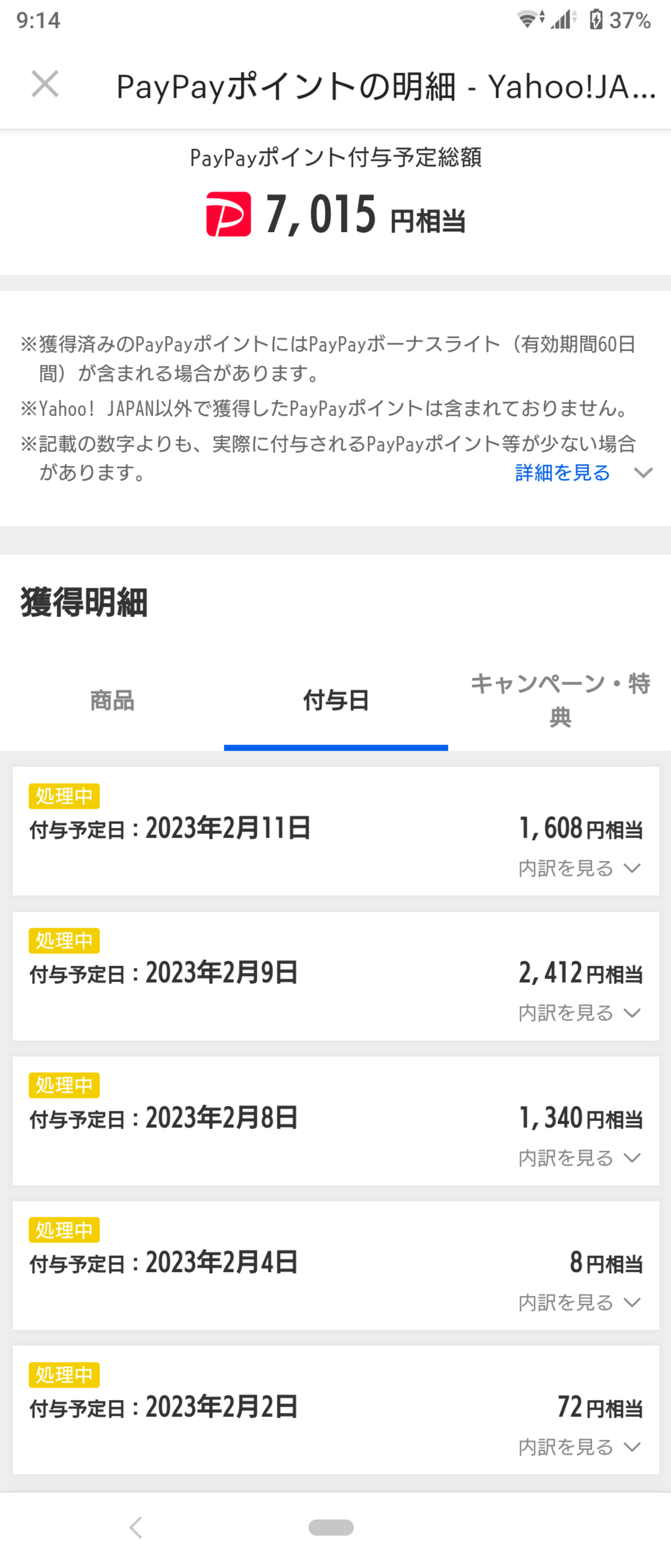
Task: Expand 内訳を見る for February 4 entry
Action: pyautogui.click(x=580, y=1303)
